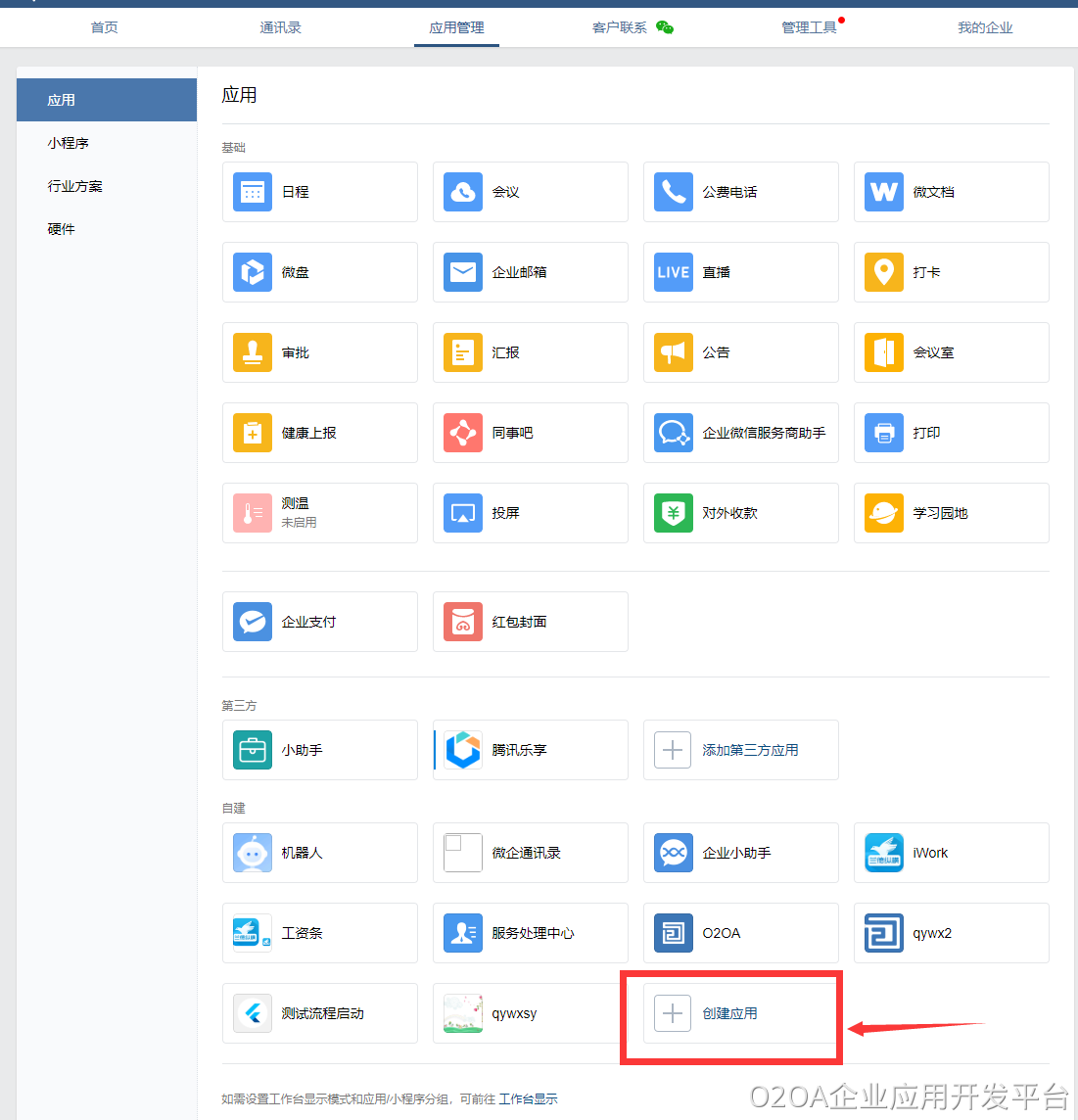Open the 打卡 location pin icon
1078x1120 pixels.
[884, 272]
